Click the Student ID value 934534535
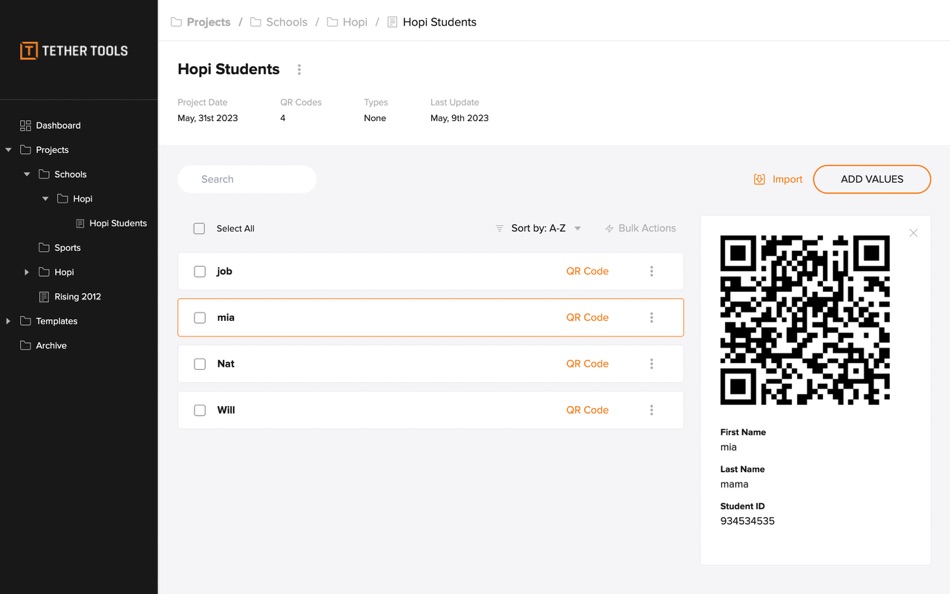This screenshot has width=950, height=594. pos(747,521)
